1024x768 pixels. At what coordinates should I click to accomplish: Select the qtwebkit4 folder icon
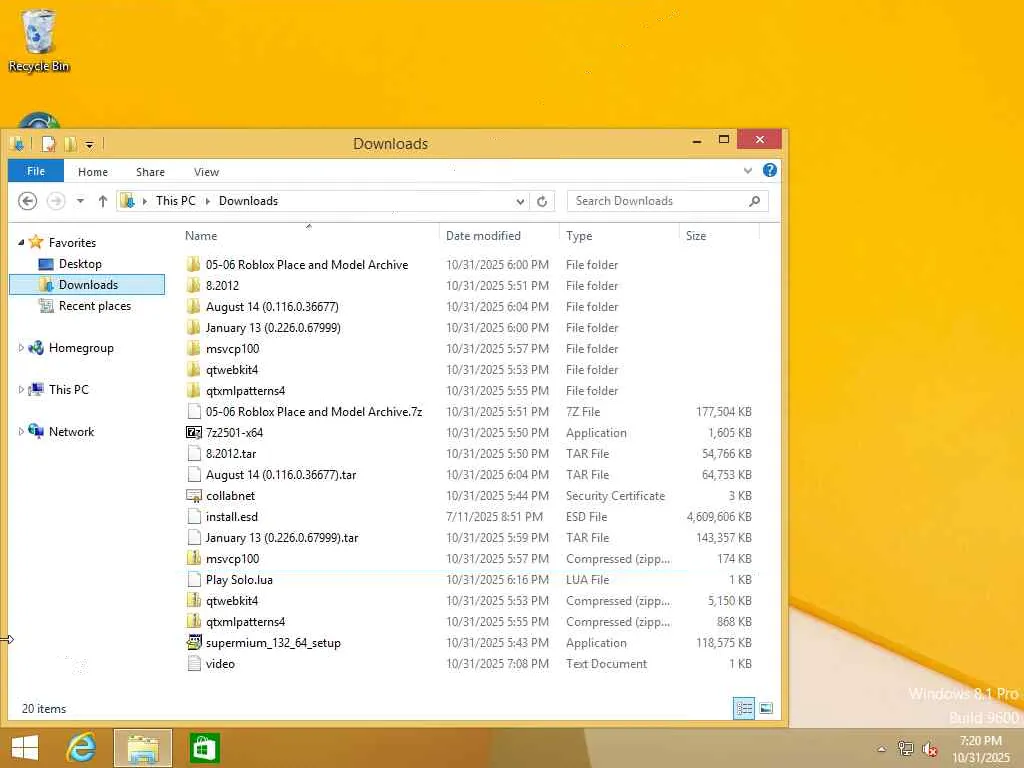coord(193,370)
